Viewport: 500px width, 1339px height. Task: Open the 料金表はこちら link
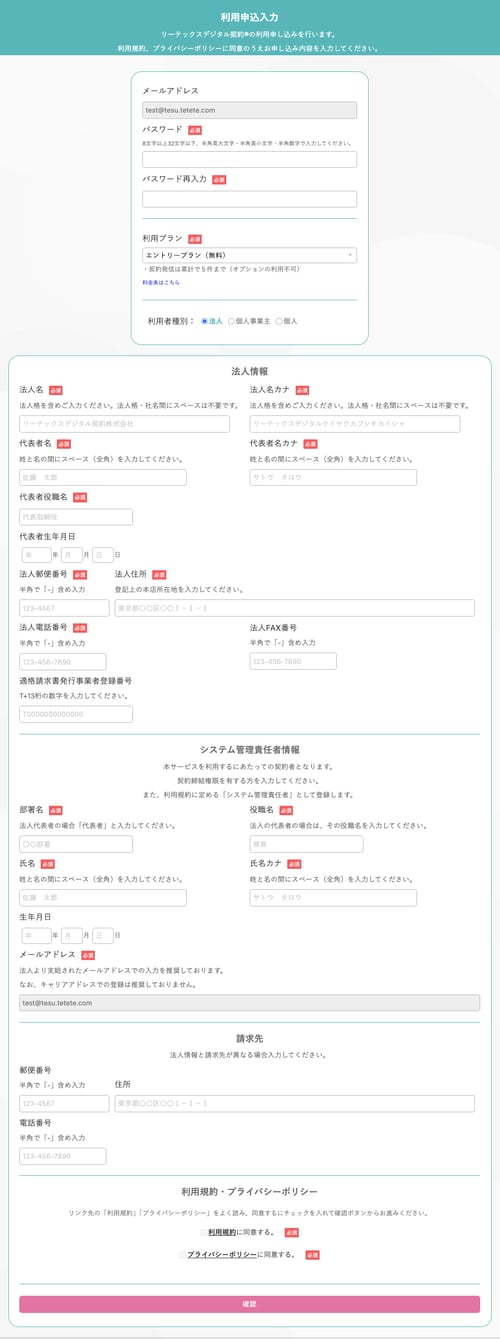(x=161, y=283)
